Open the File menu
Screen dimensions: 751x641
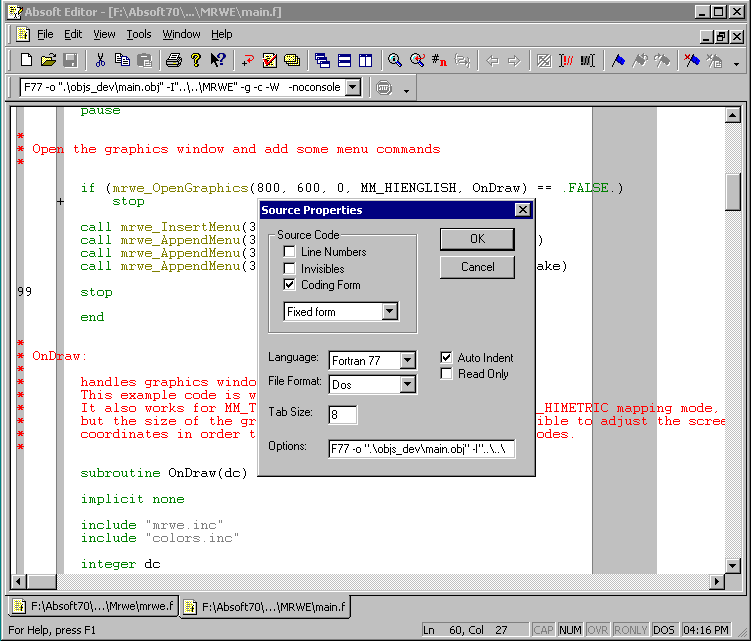coord(45,34)
